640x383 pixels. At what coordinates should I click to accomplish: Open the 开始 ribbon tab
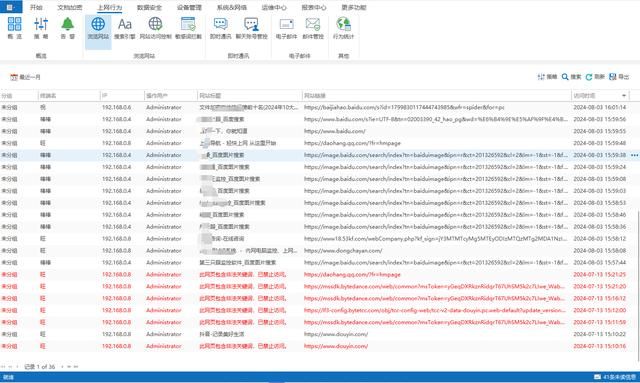[36, 7]
